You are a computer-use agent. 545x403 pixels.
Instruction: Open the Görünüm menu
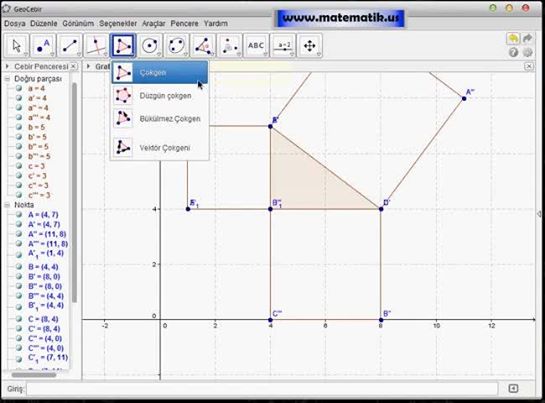pyautogui.click(x=78, y=23)
